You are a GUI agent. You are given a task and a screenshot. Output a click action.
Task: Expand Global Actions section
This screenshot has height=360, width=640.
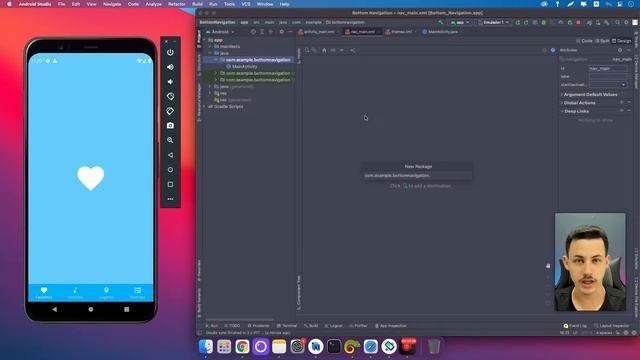pos(562,103)
